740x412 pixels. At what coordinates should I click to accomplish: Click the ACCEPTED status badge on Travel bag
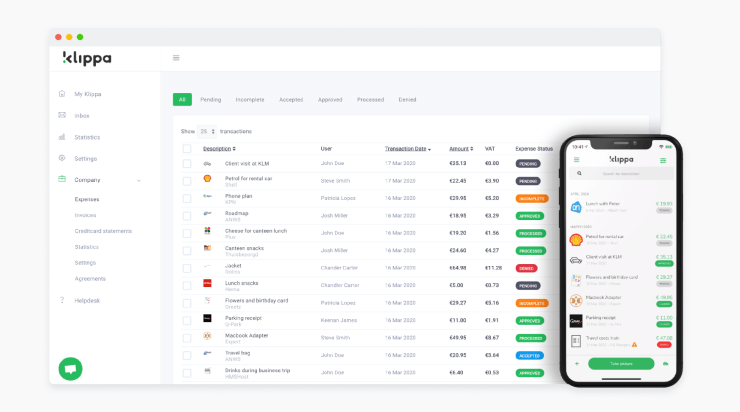click(530, 356)
